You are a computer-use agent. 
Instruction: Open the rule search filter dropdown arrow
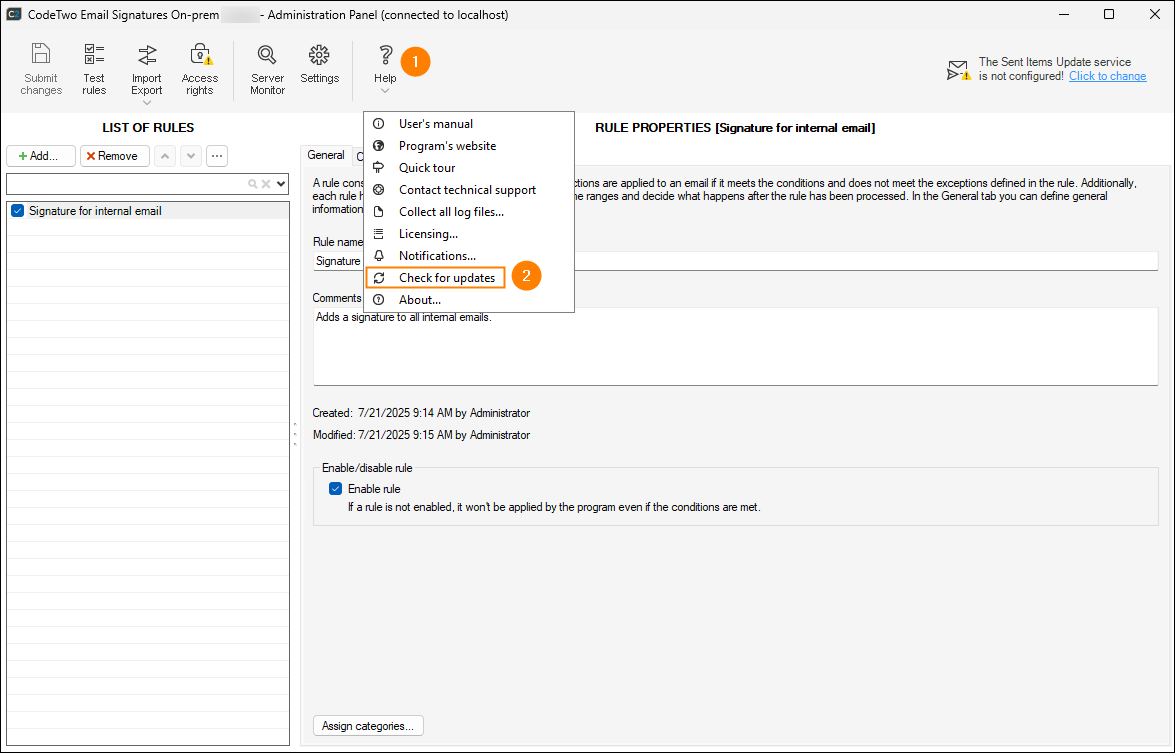(281, 184)
